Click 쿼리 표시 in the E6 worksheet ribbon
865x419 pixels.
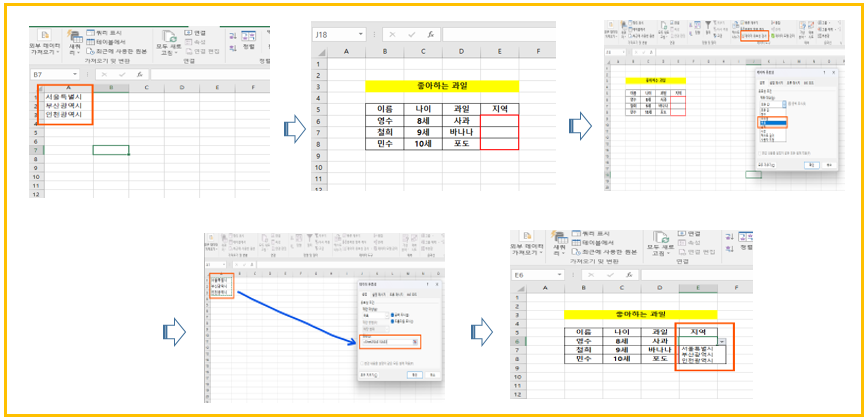pyautogui.click(x=591, y=232)
